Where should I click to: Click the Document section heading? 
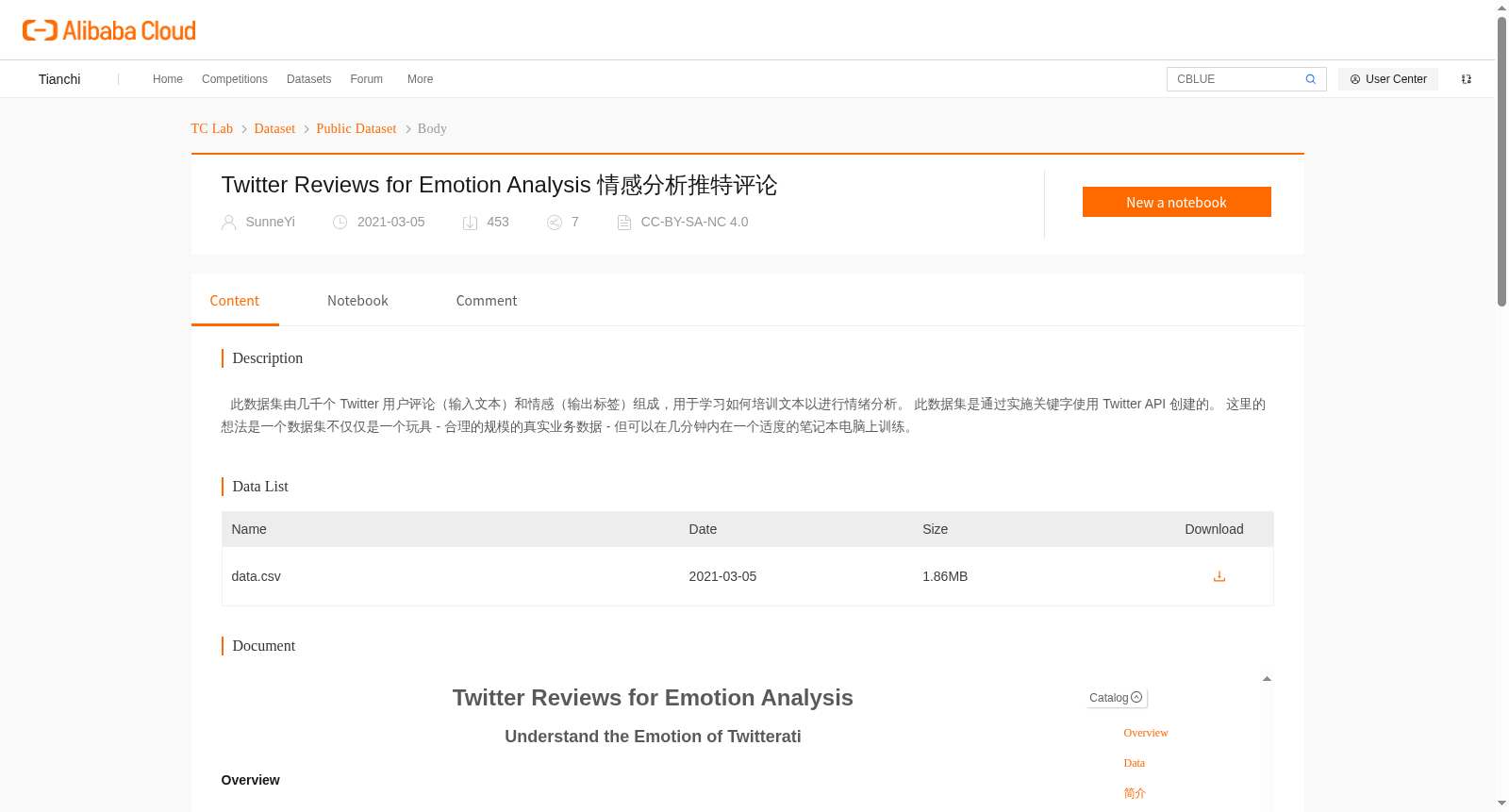click(x=264, y=646)
